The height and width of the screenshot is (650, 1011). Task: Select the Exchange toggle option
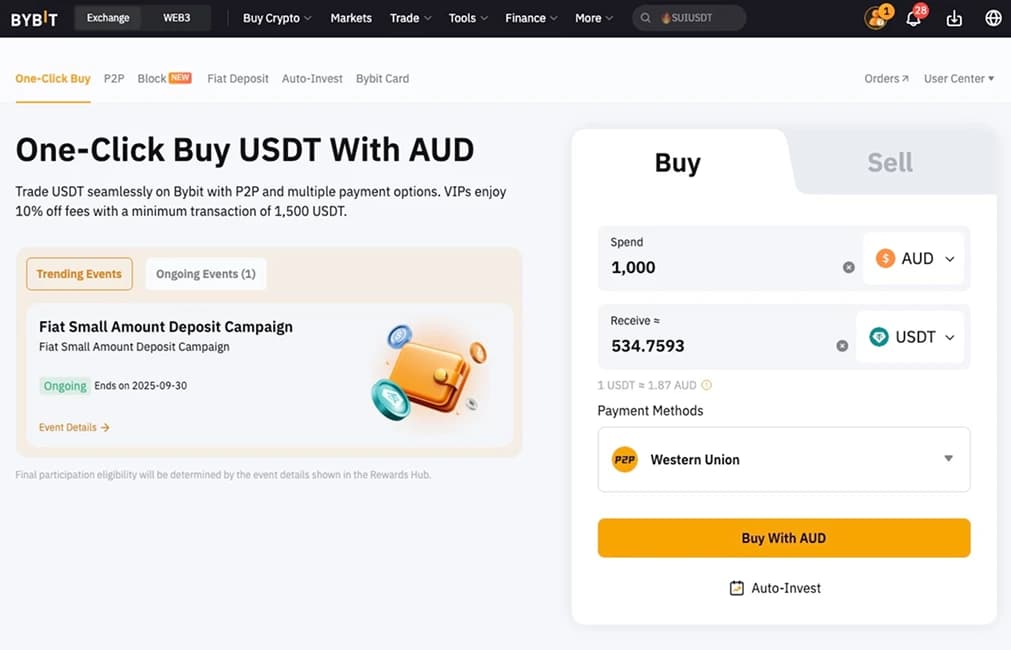pyautogui.click(x=107, y=17)
